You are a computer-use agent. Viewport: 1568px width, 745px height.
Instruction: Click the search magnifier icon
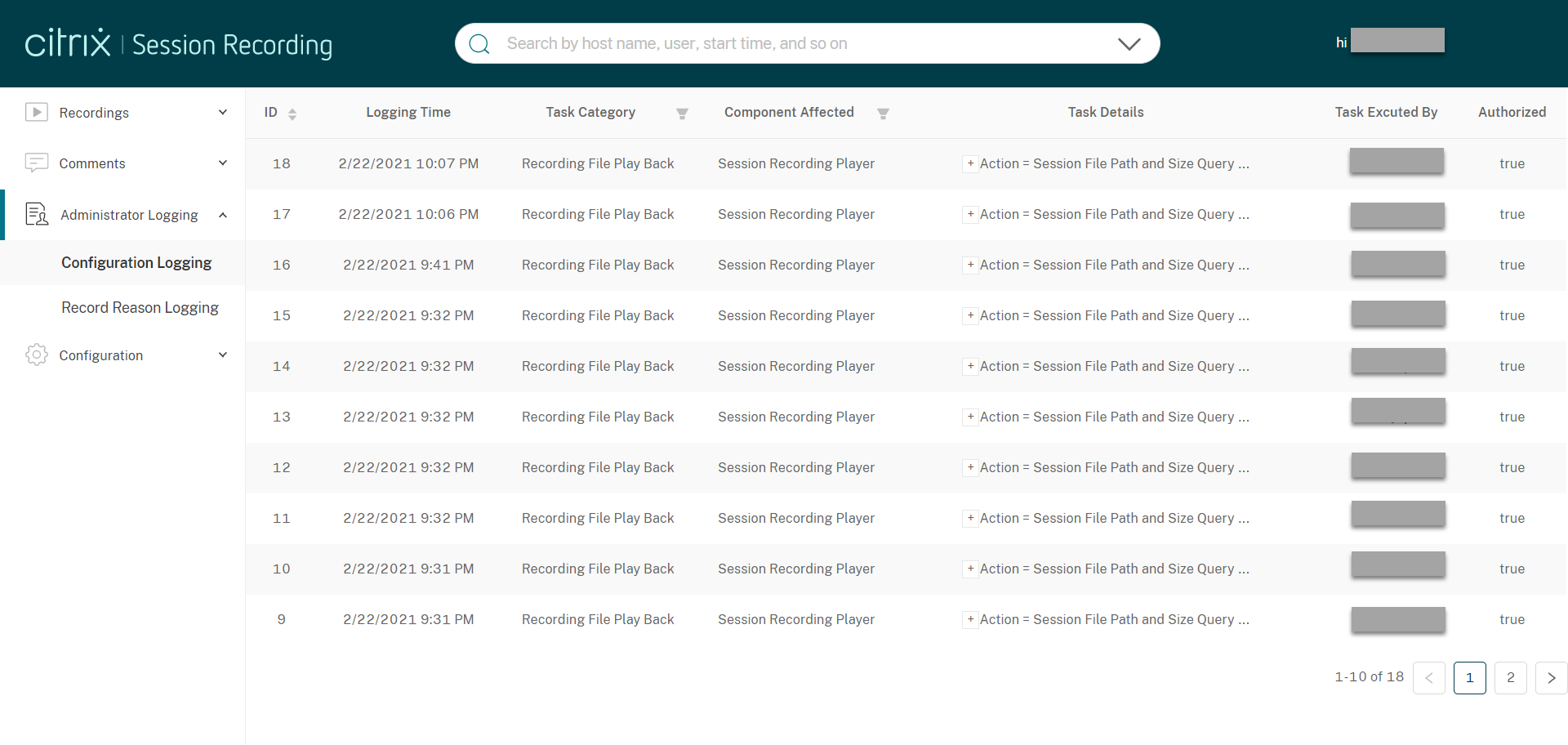tap(479, 44)
